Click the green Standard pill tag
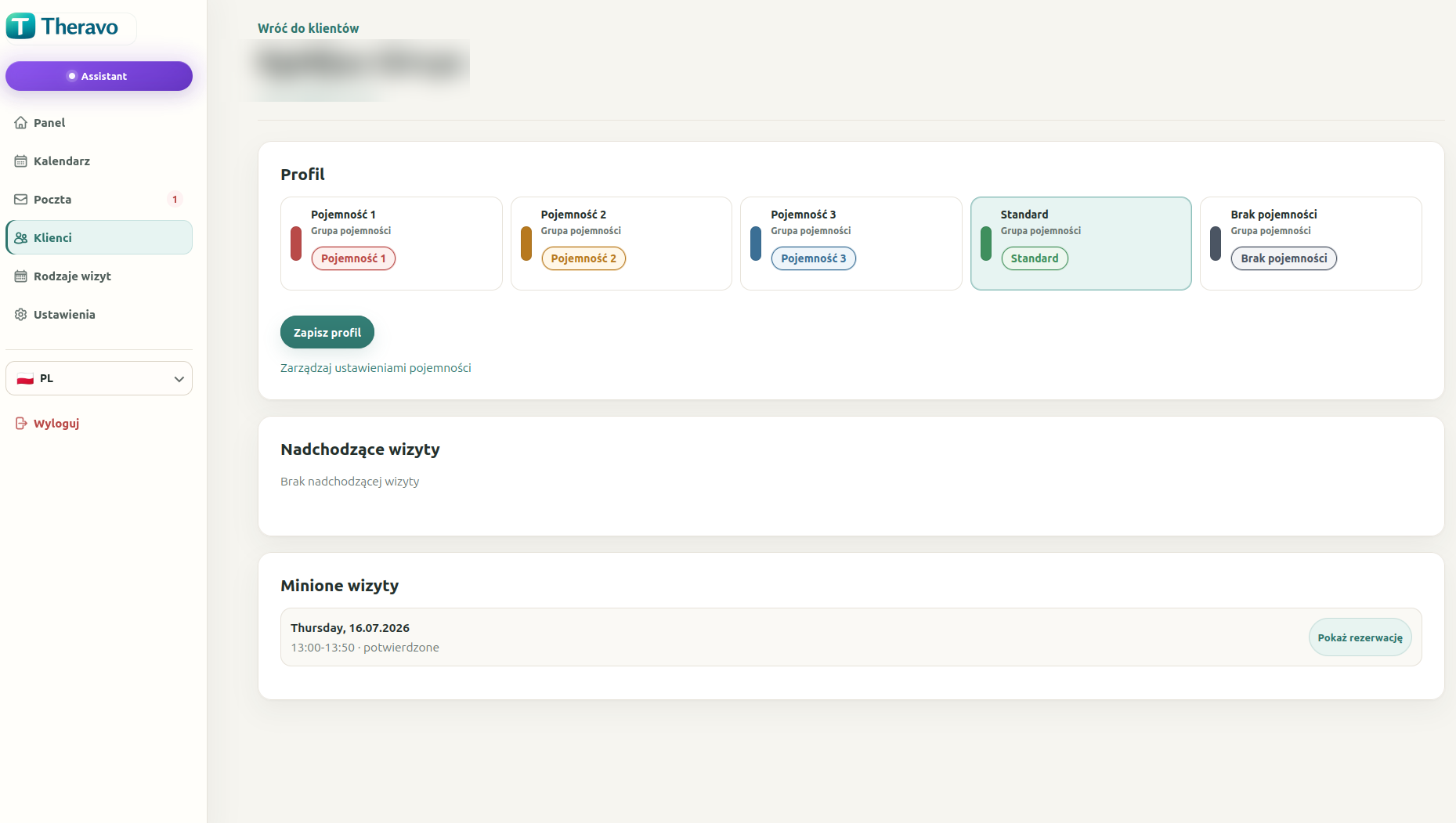 point(1035,258)
